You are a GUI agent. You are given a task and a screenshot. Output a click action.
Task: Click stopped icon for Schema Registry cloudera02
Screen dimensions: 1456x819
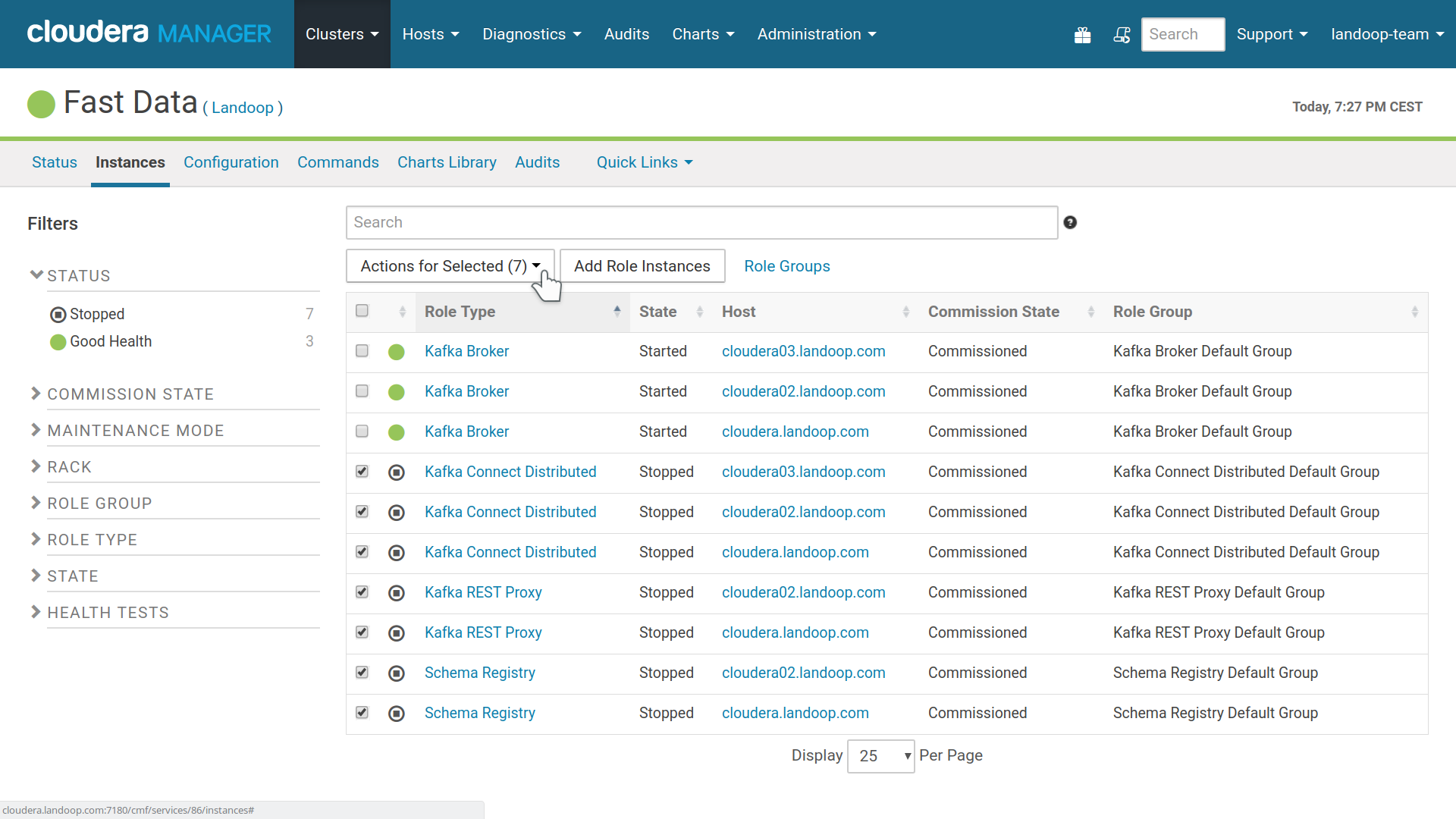[396, 673]
